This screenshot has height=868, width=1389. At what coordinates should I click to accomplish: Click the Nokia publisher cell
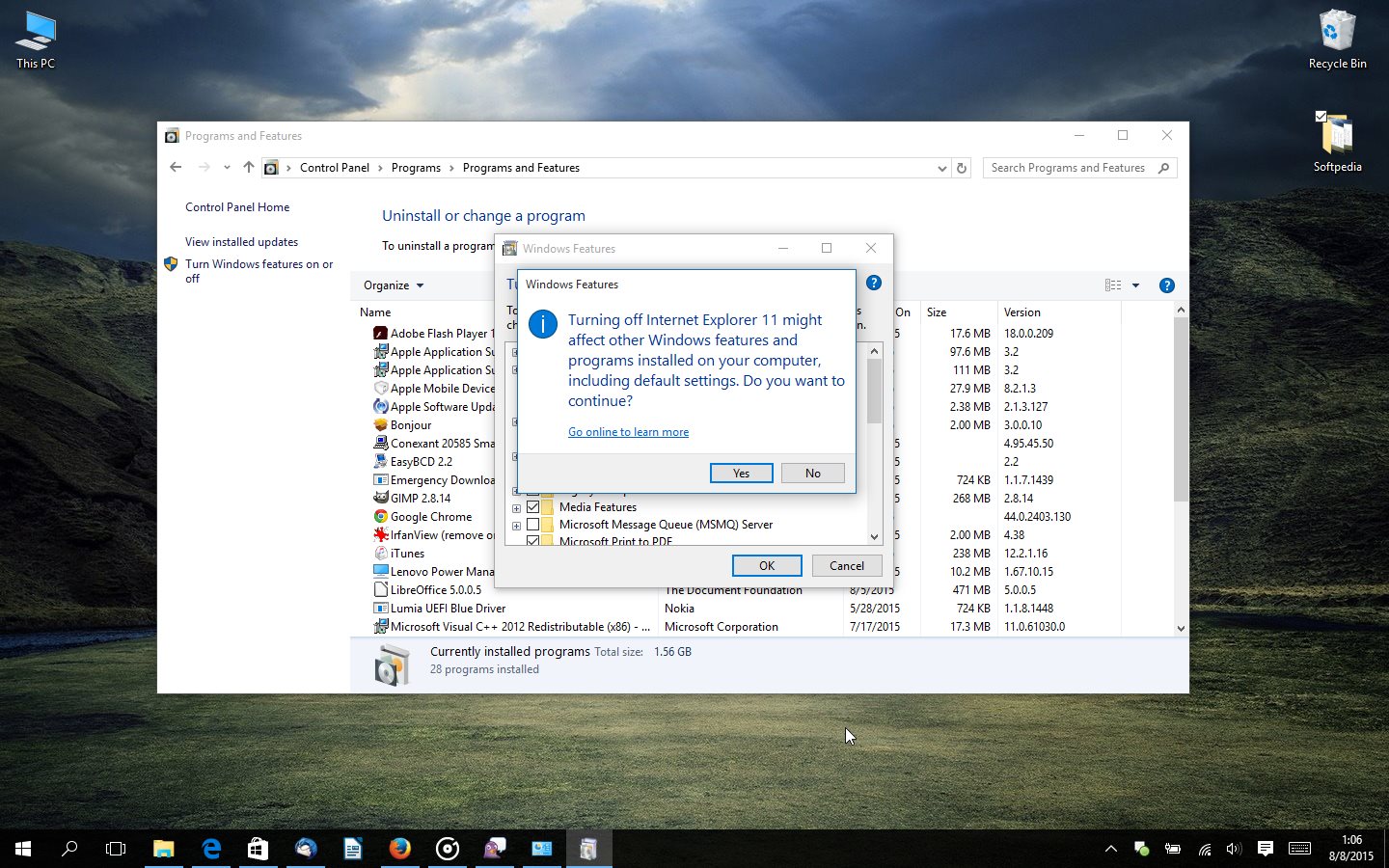pyautogui.click(x=679, y=609)
